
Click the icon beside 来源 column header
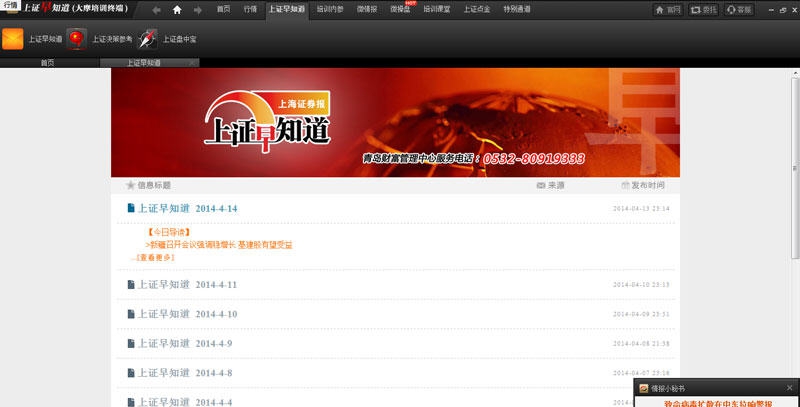[541, 185]
